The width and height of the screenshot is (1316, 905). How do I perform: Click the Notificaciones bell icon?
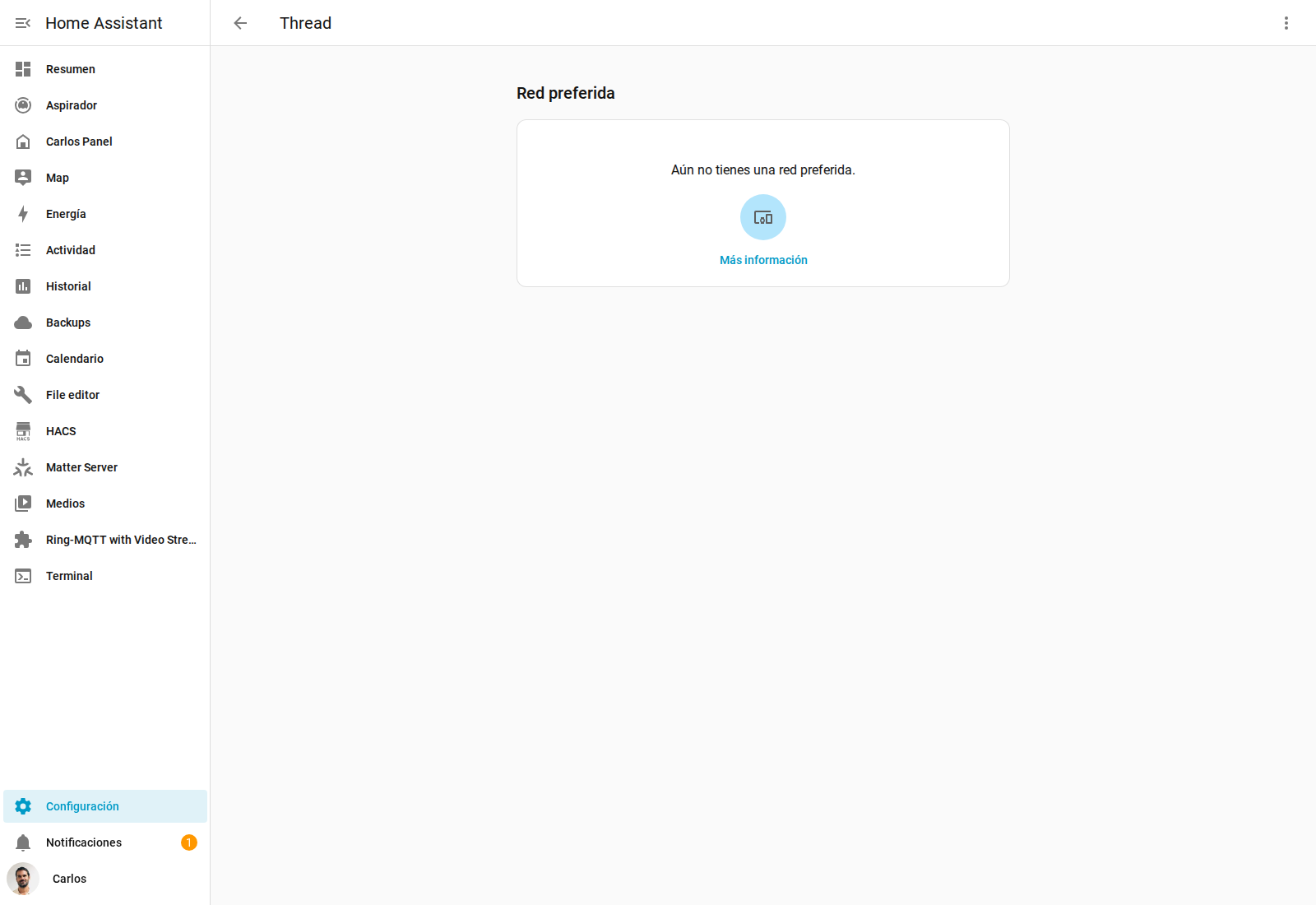[23, 842]
